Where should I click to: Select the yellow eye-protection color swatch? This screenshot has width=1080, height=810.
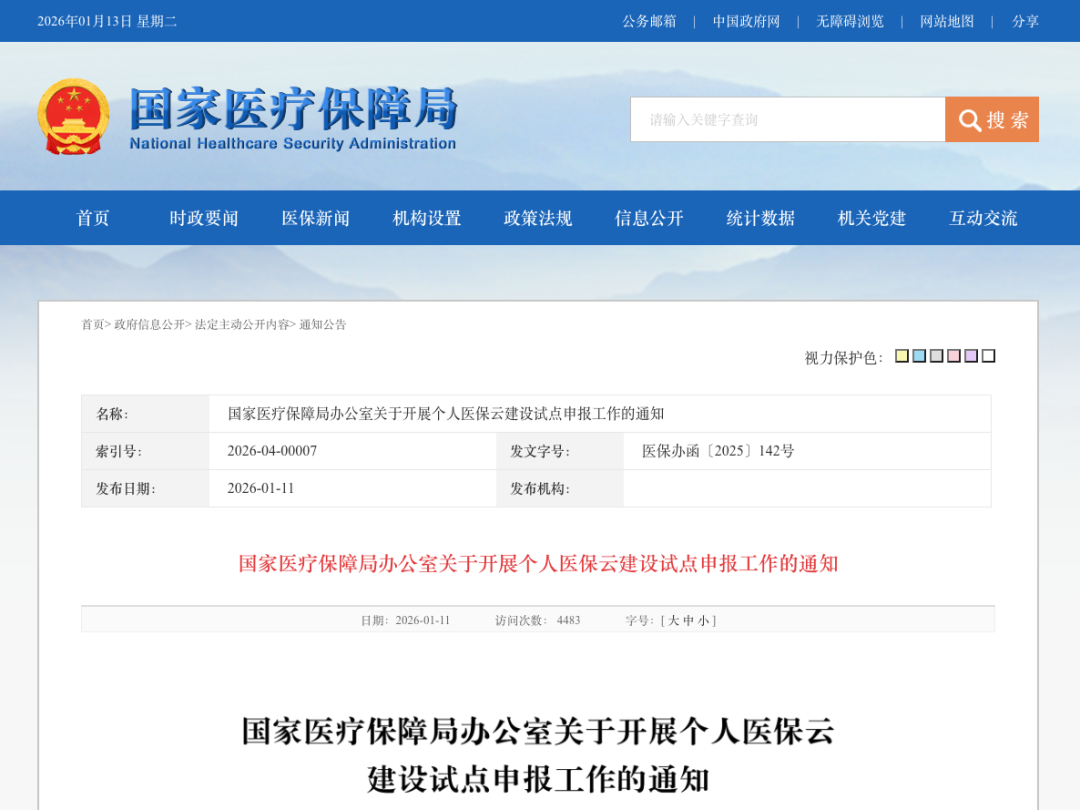(x=902, y=356)
